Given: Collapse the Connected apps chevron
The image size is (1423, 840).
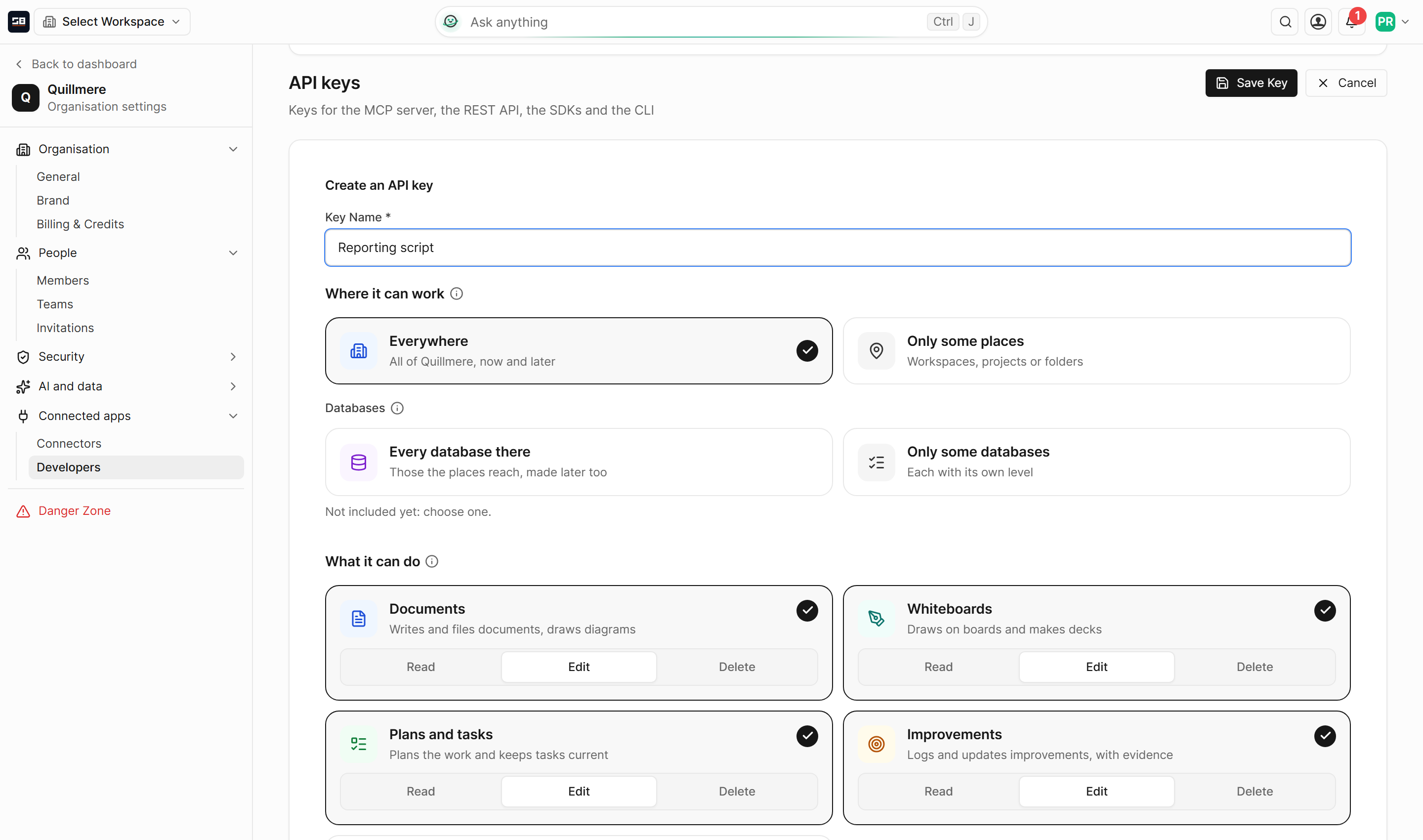Looking at the screenshot, I should point(233,416).
